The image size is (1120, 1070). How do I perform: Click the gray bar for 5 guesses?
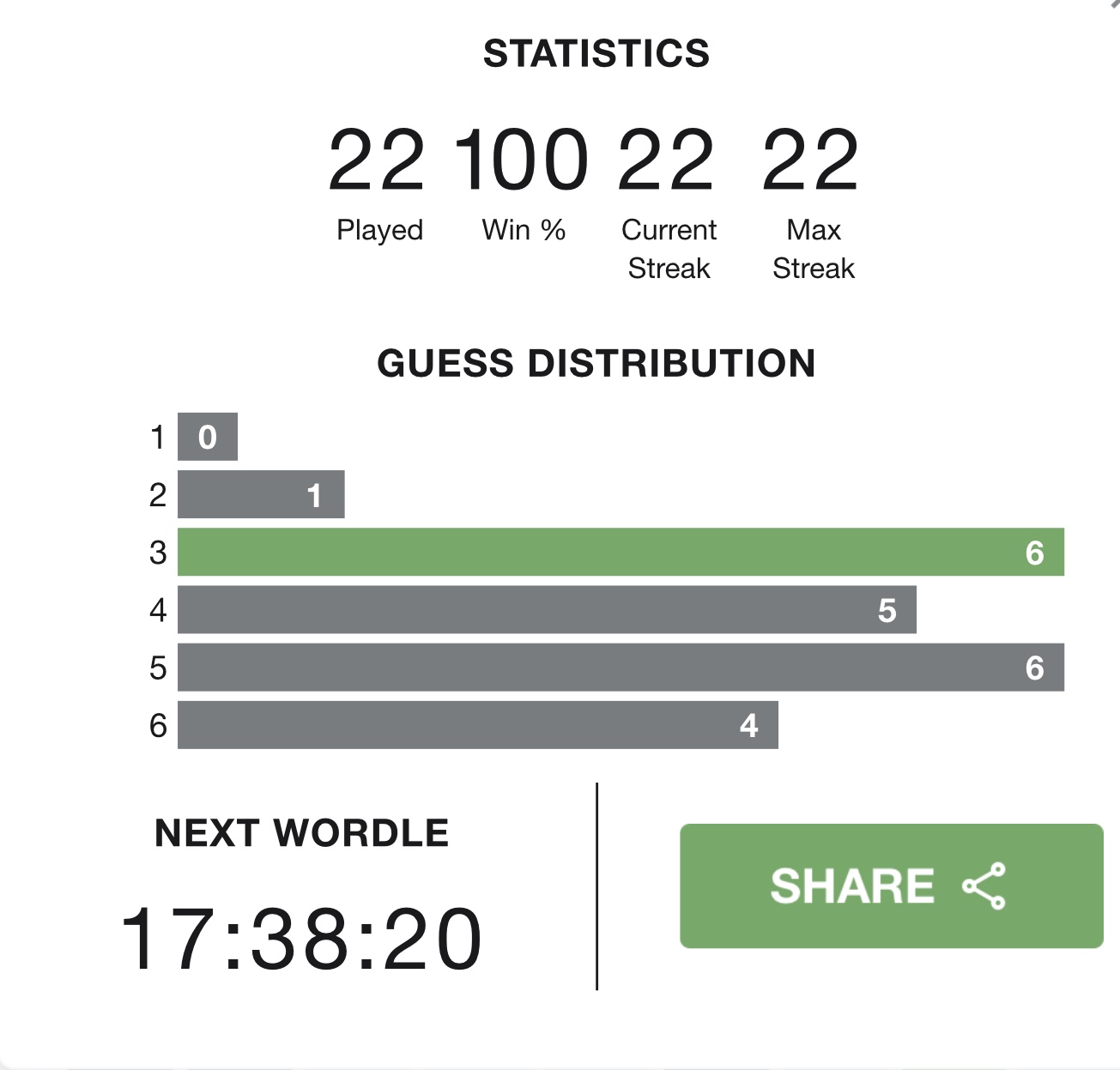click(621, 668)
